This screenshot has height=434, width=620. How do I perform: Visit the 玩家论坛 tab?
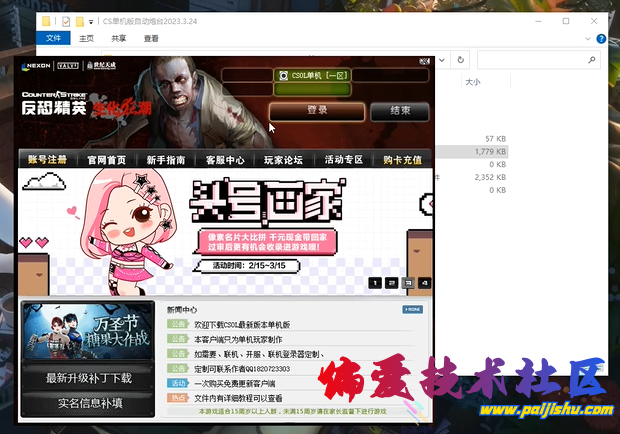click(x=284, y=160)
